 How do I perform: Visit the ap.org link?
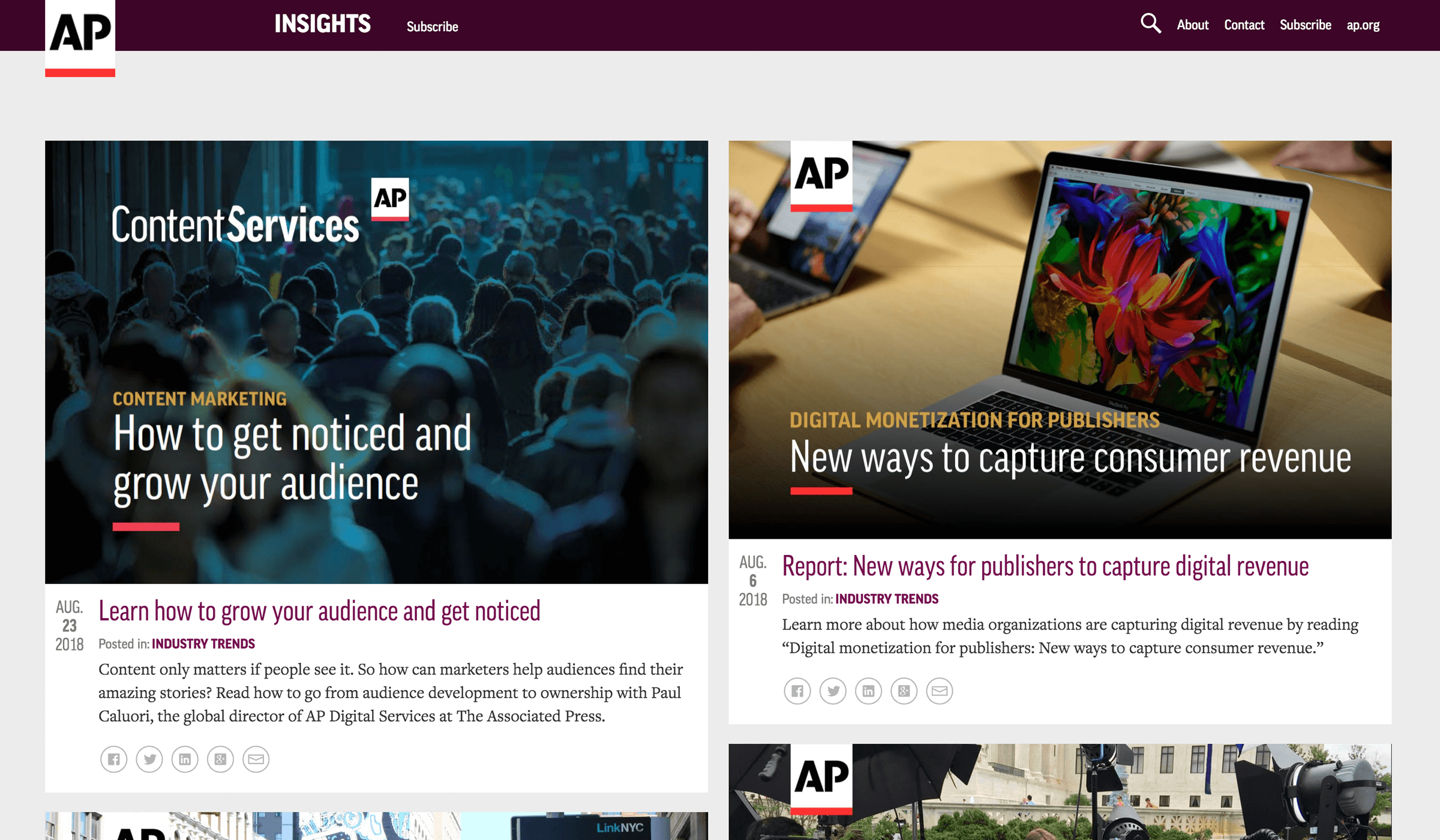coord(1363,25)
